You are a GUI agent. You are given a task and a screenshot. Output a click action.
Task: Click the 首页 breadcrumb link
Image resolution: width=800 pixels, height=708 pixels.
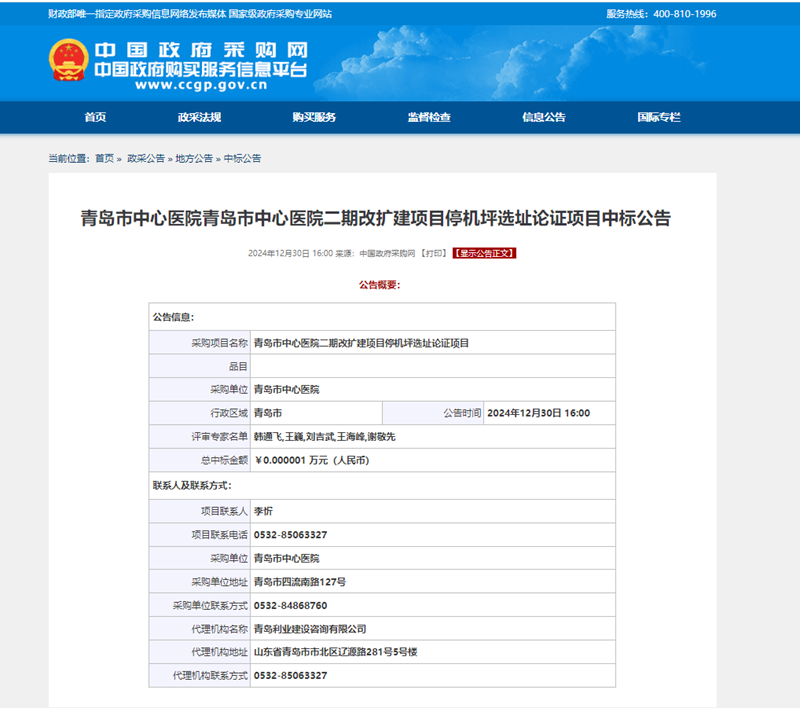point(104,159)
